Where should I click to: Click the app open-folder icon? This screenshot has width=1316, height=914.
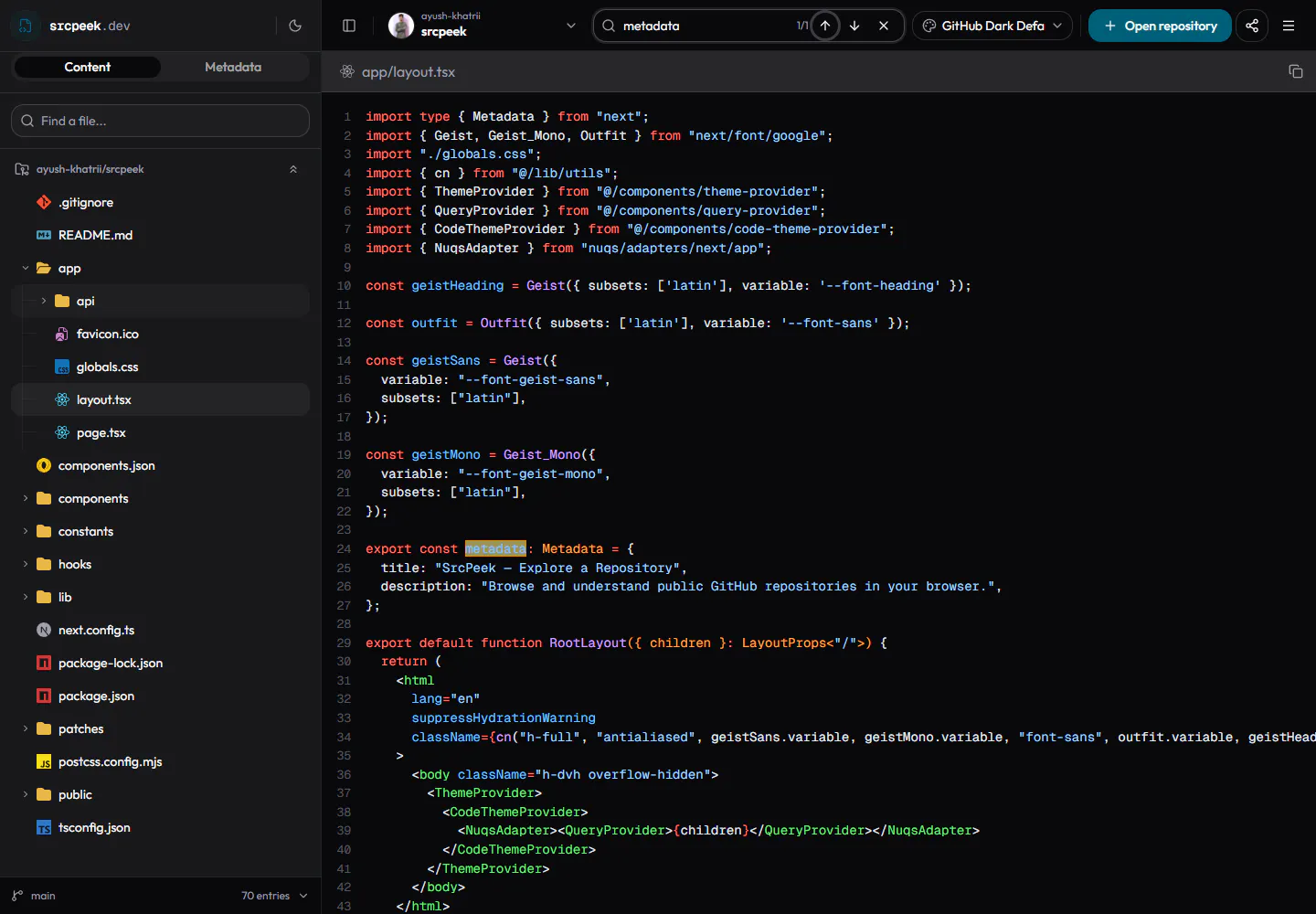pyautogui.click(x=44, y=268)
